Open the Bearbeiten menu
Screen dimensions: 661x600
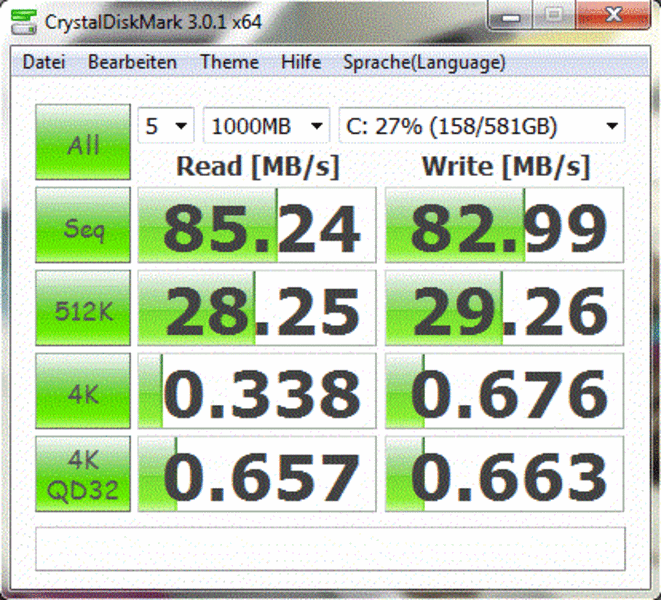pyautogui.click(x=132, y=62)
